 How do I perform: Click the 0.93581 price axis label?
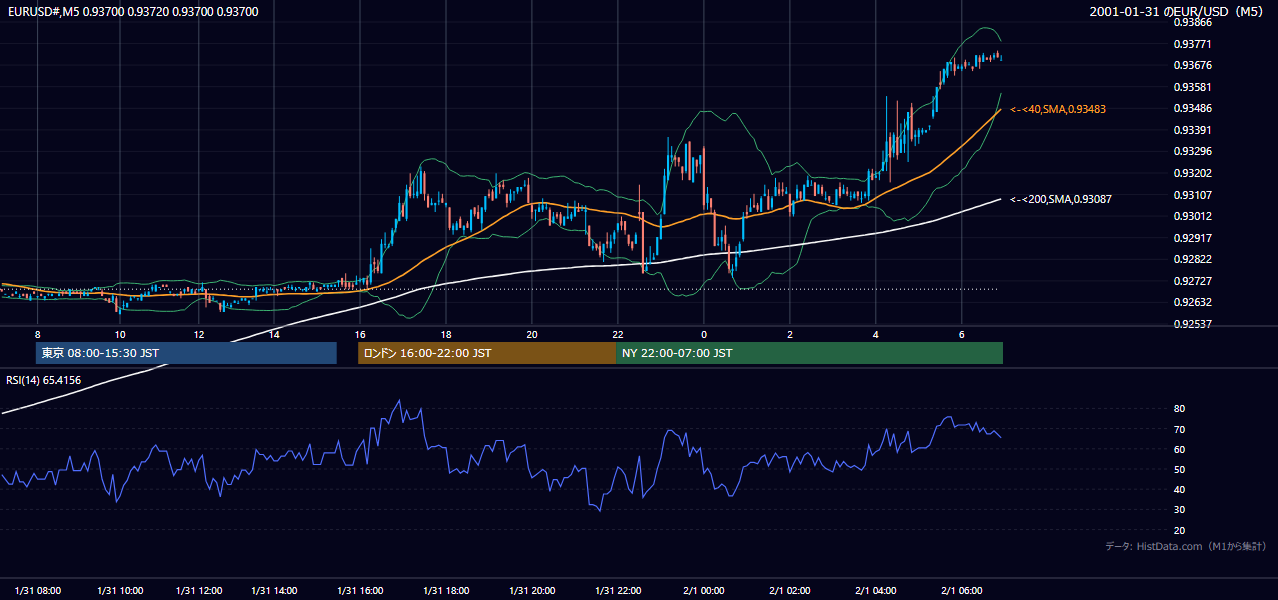click(1193, 87)
